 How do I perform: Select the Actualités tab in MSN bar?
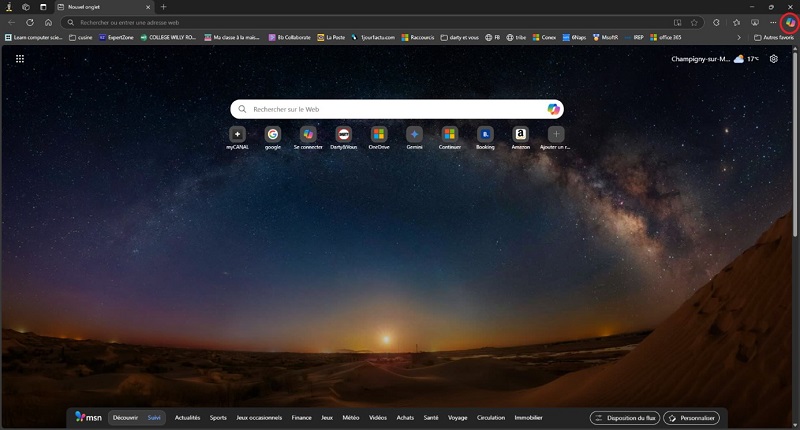187,417
